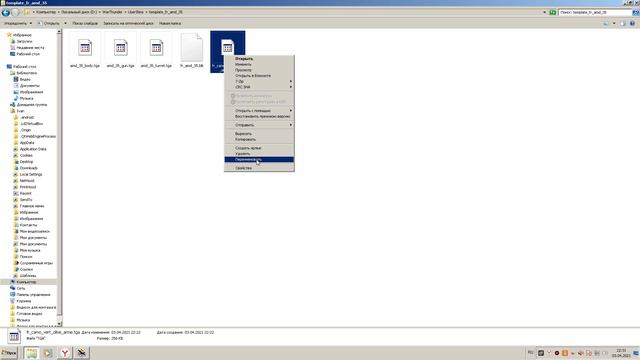
Task: Select the Ivan user folder
Action: (x=20, y=111)
